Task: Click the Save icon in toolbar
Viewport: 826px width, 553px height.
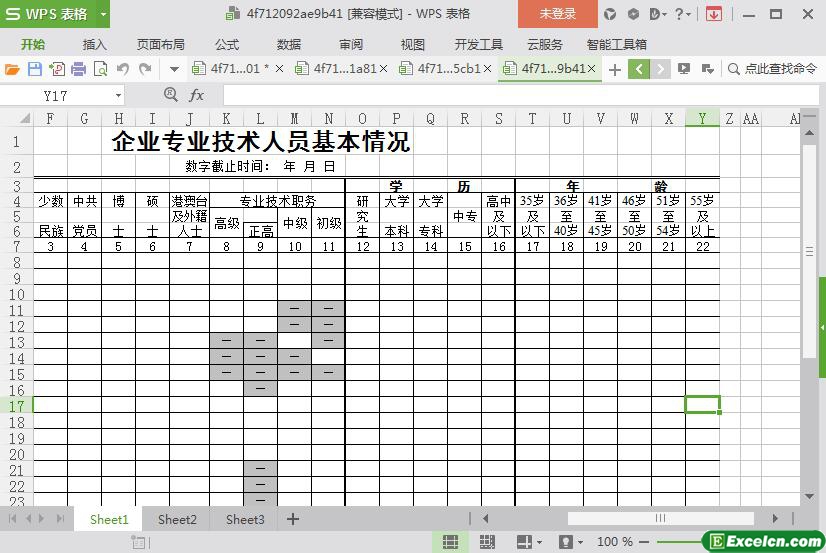Action: click(35, 69)
